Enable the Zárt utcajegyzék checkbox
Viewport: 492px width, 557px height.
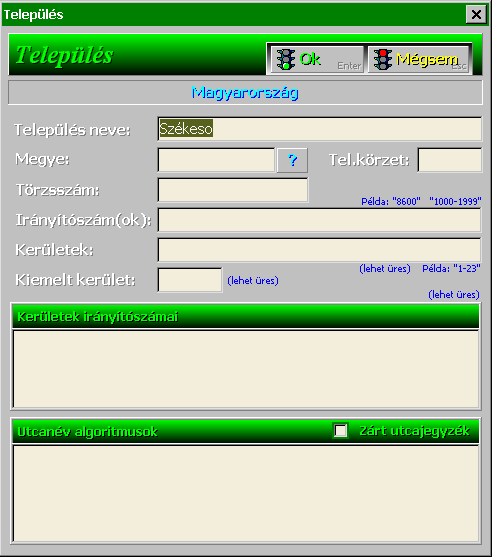pos(340,431)
